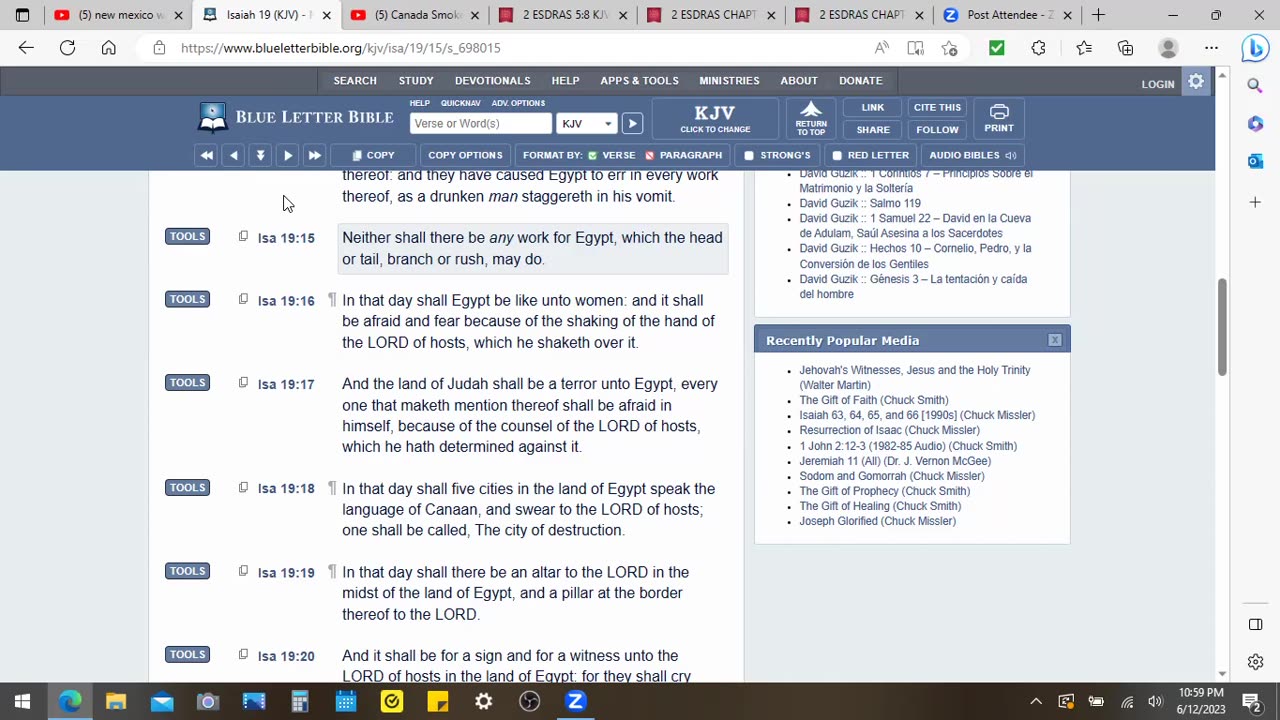Open browser Collections icon
Screen dimensions: 1280x720
tap(1126, 48)
